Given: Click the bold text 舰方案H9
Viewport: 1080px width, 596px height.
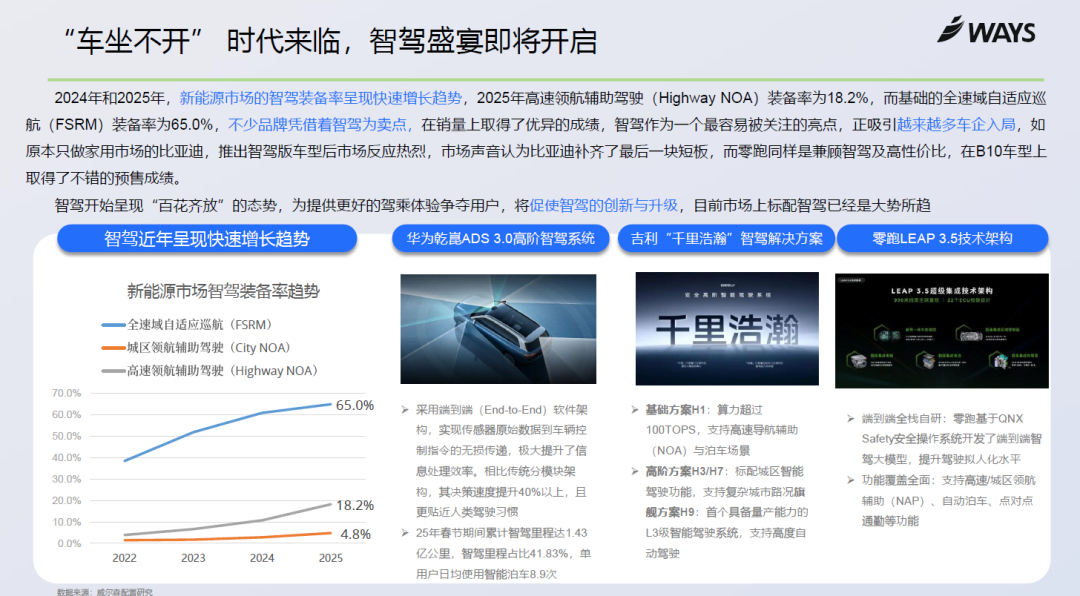Looking at the screenshot, I should 670,512.
